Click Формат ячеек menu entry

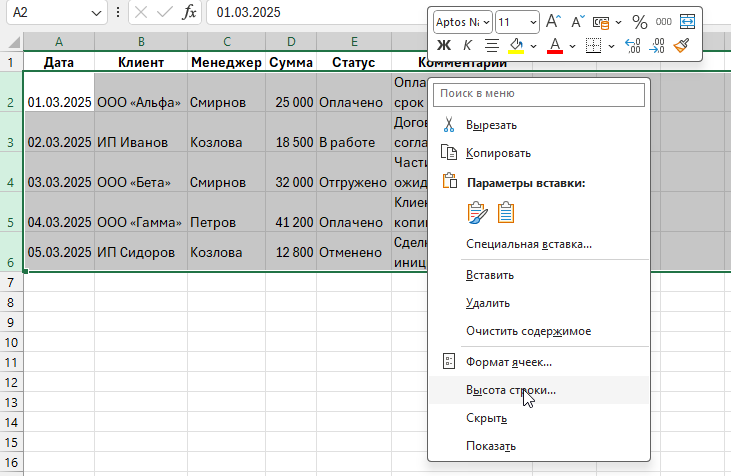[x=508, y=362]
